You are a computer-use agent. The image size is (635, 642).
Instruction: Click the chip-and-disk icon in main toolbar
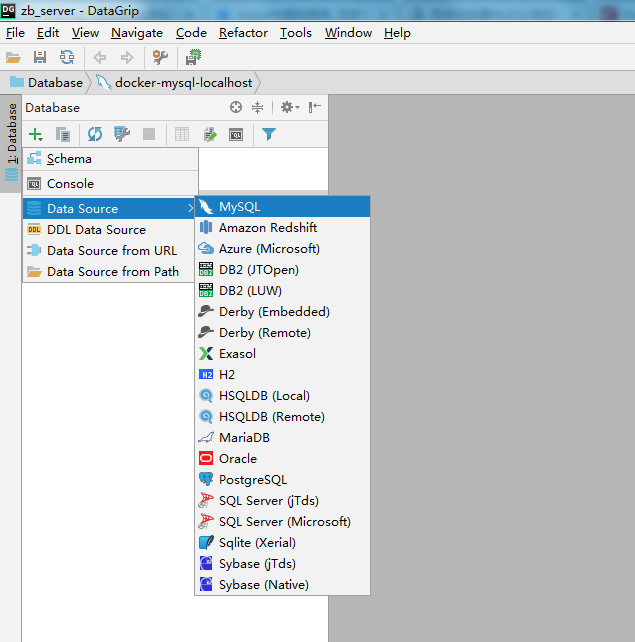193,57
